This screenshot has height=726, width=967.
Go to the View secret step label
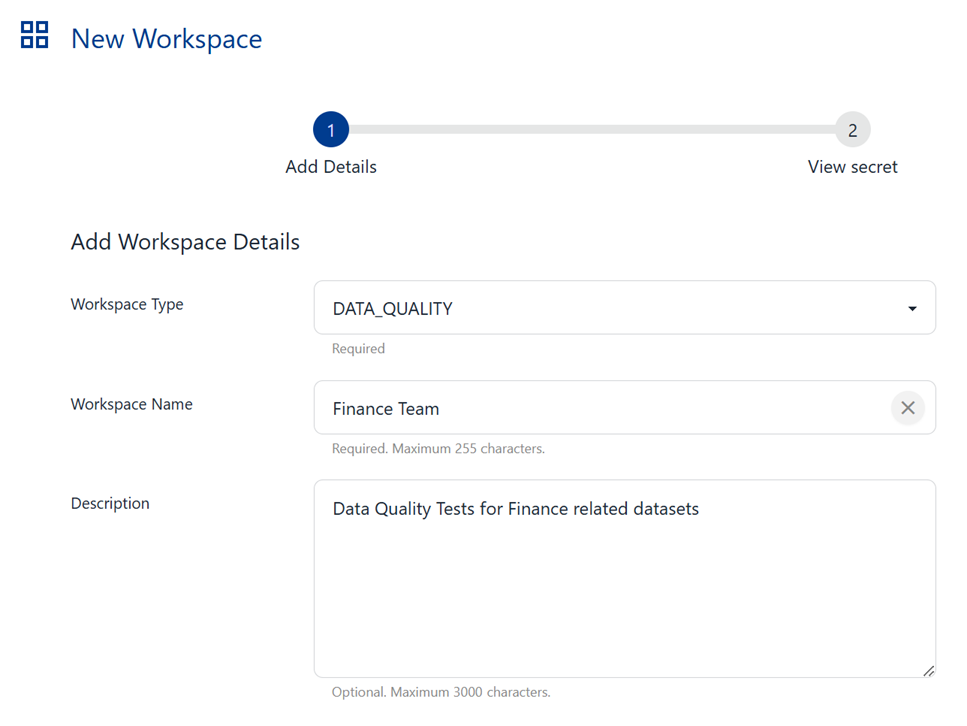tap(852, 167)
